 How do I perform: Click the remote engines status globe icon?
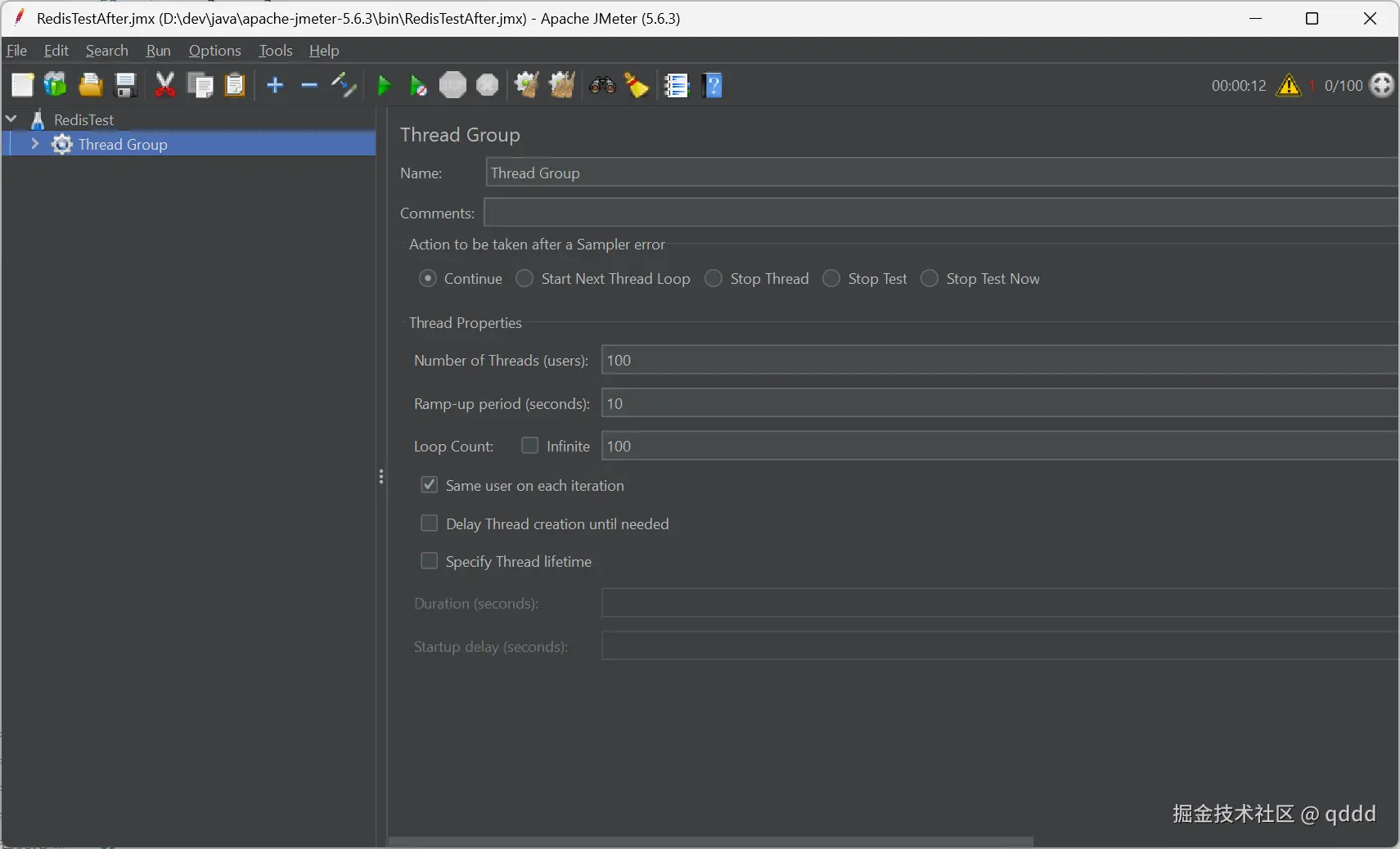1382,85
